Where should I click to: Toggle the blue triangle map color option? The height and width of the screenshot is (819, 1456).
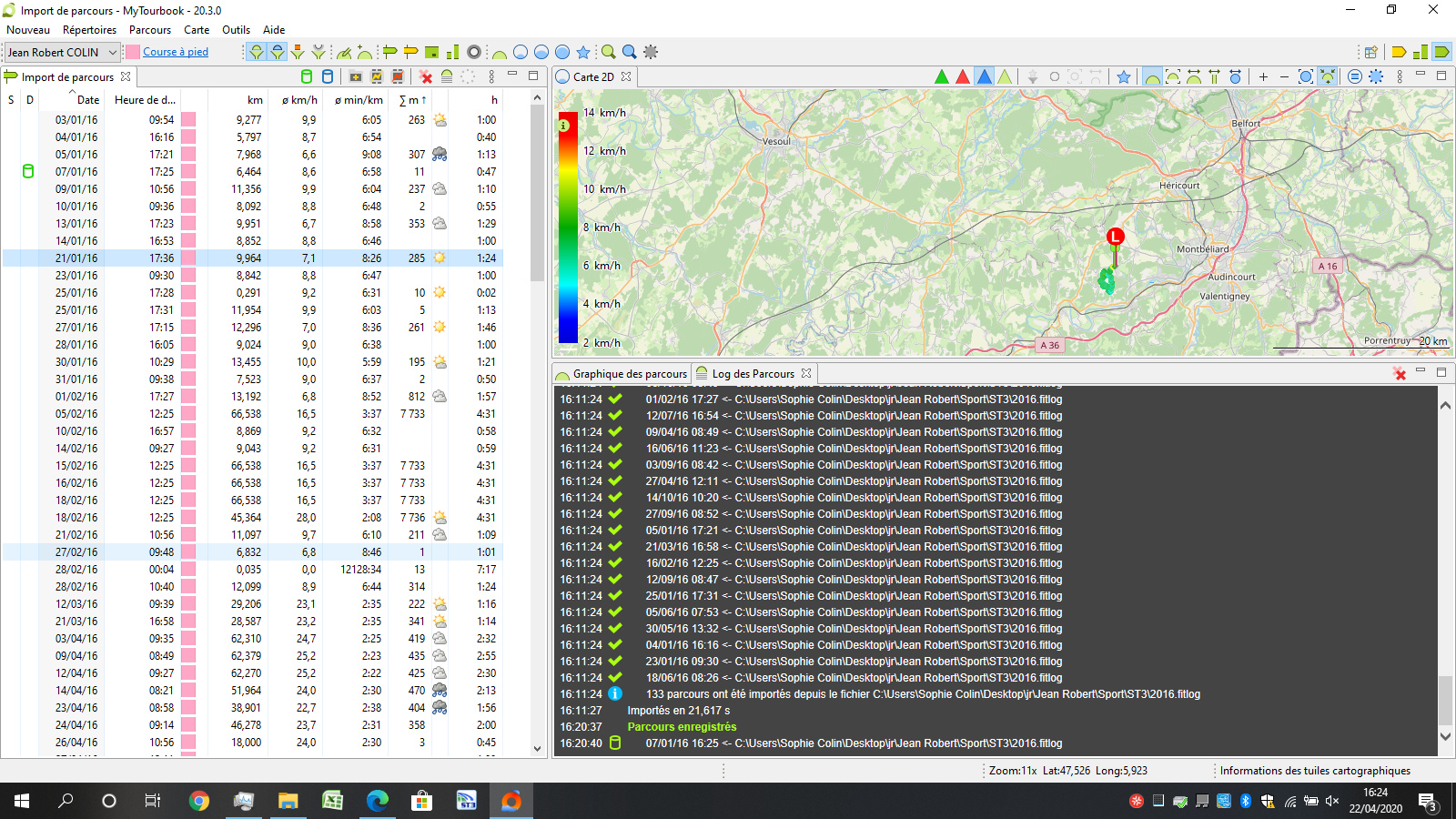984,77
